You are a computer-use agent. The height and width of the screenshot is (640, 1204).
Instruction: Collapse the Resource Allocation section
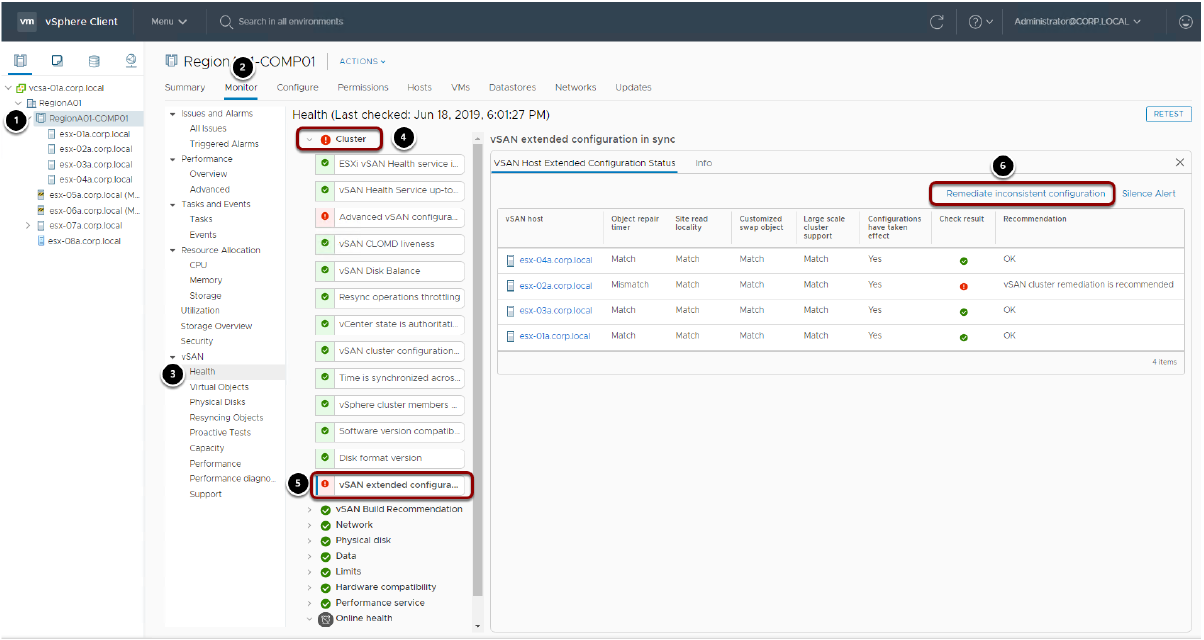(x=173, y=250)
